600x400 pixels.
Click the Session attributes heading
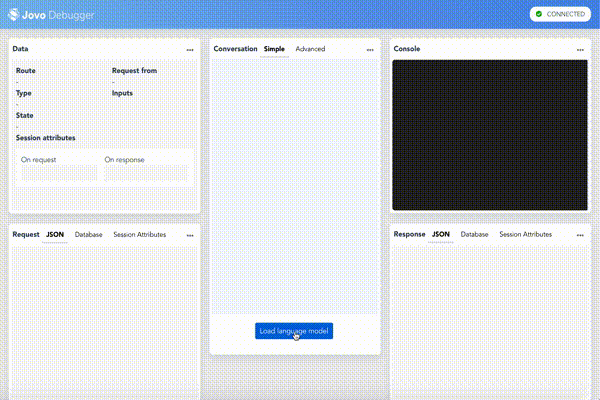[x=46, y=138]
